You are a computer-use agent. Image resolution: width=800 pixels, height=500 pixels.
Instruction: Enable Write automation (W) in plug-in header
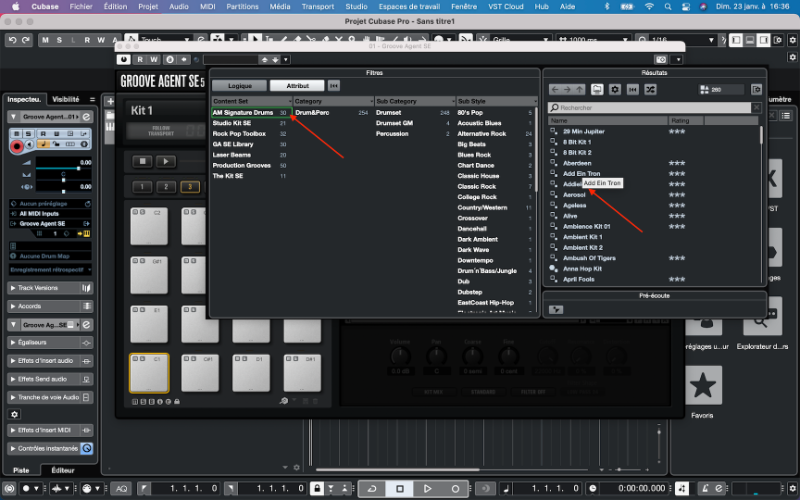click(x=154, y=60)
